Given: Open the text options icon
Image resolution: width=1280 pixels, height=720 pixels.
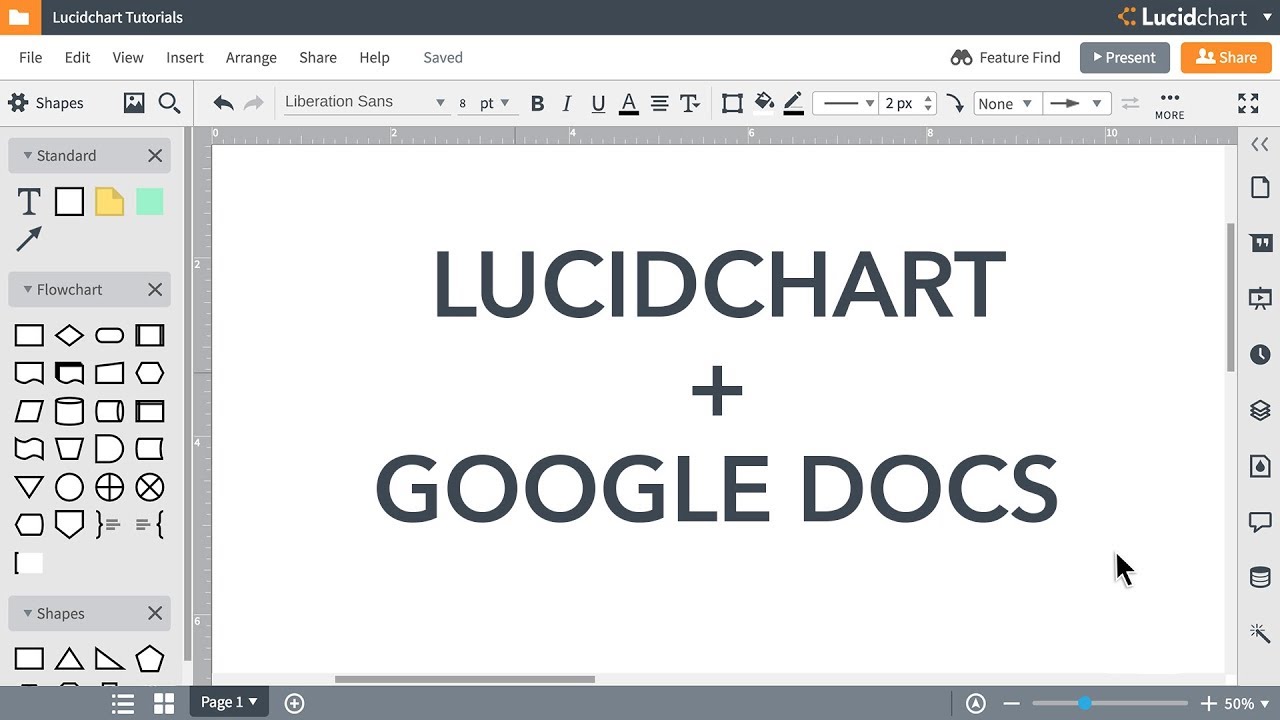Looking at the screenshot, I should click(690, 103).
